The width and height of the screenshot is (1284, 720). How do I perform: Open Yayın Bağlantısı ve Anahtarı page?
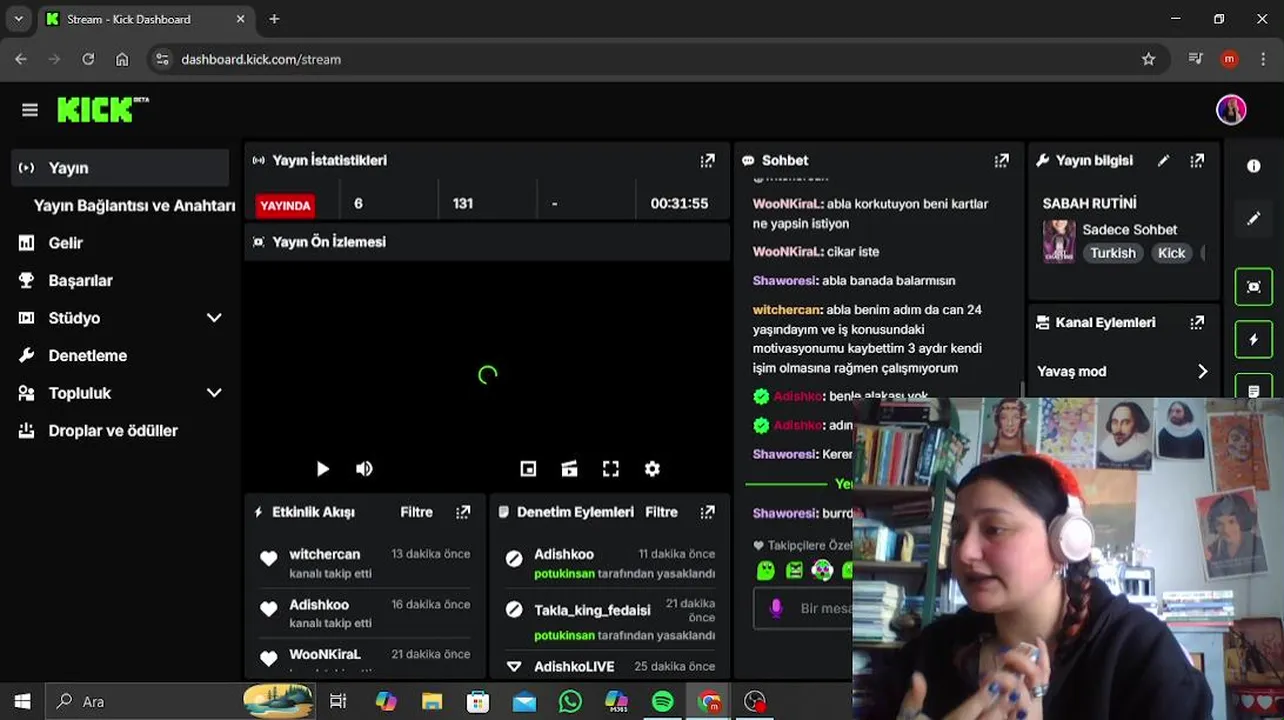(x=134, y=205)
